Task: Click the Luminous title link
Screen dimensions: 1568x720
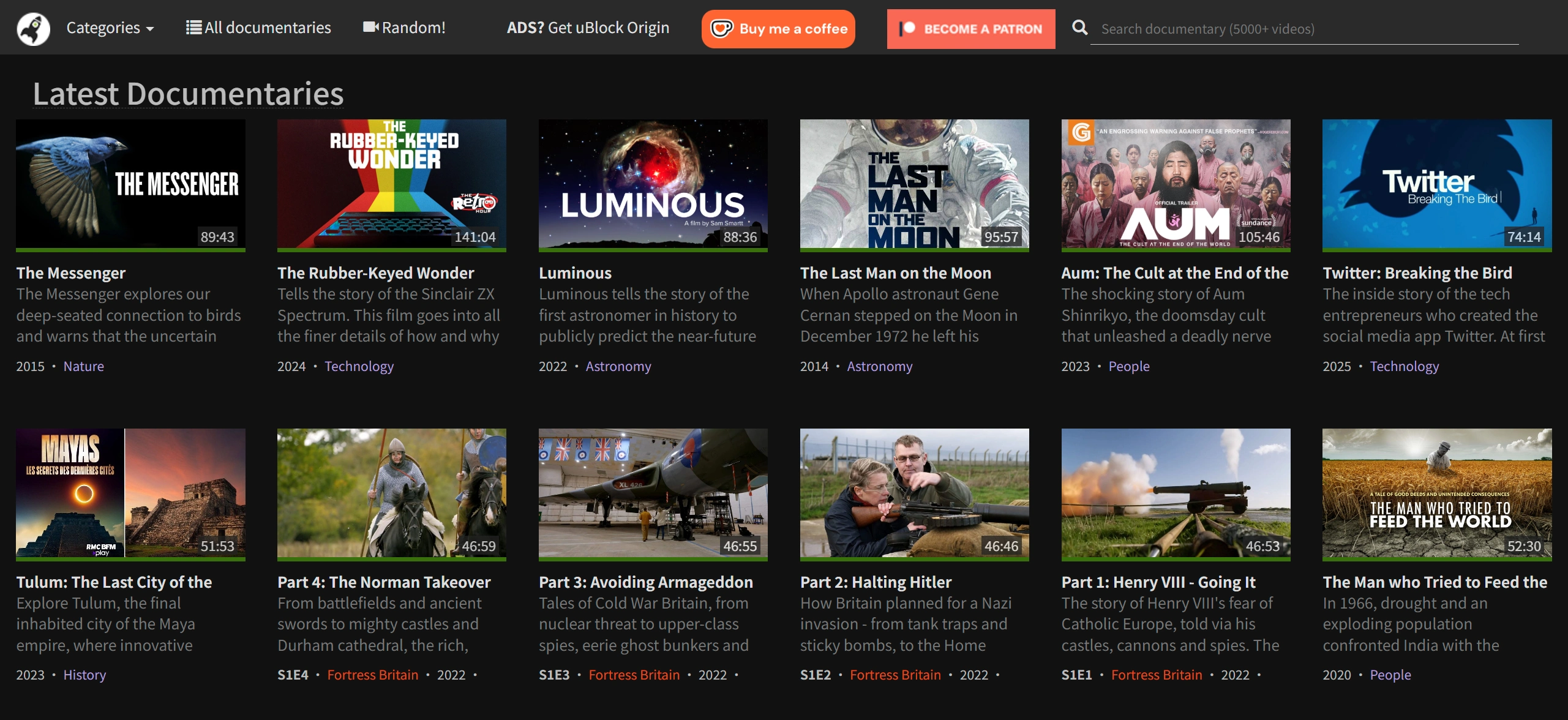Action: [x=575, y=273]
